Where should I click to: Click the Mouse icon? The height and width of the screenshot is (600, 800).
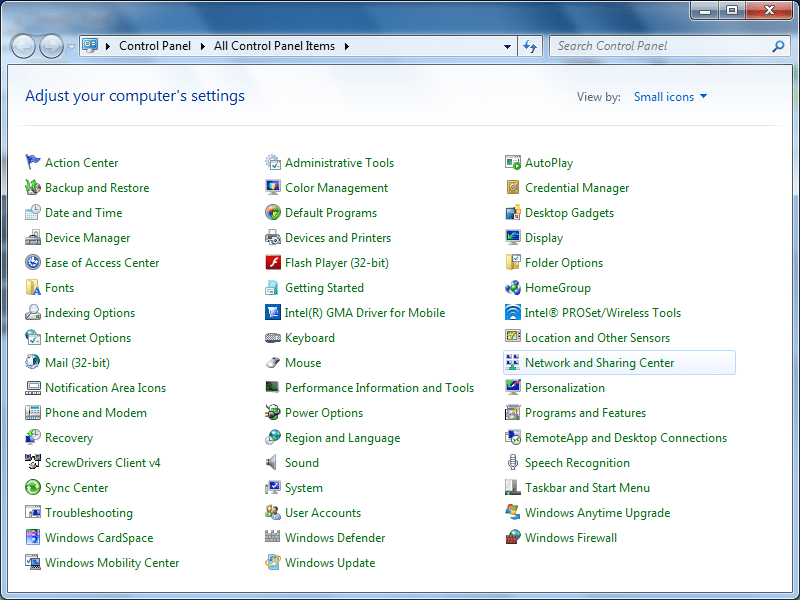[273, 362]
